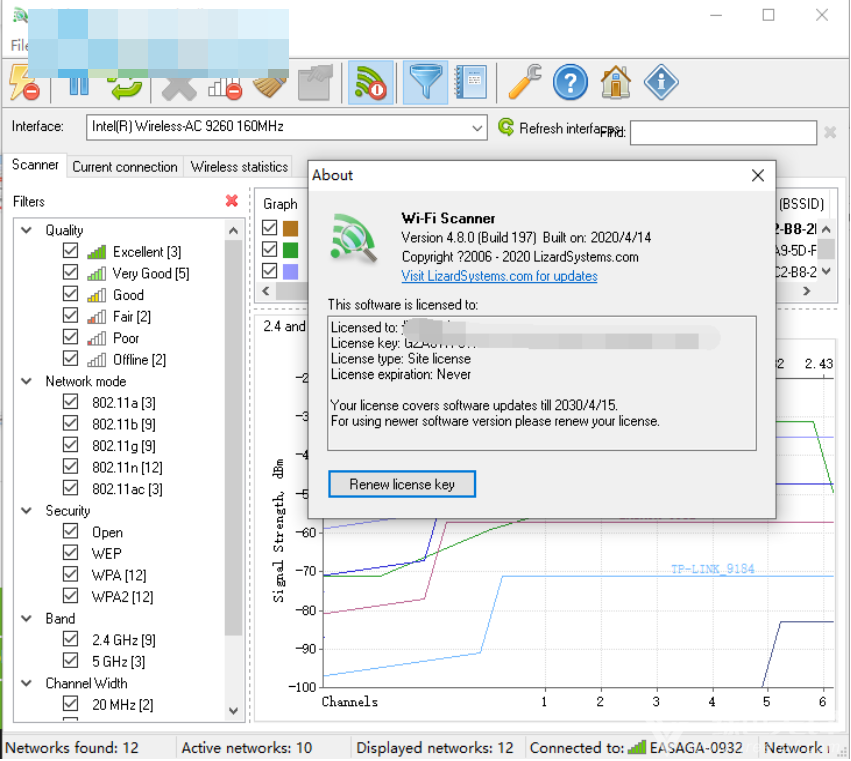Click the Poor signal bars icon

[97, 338]
